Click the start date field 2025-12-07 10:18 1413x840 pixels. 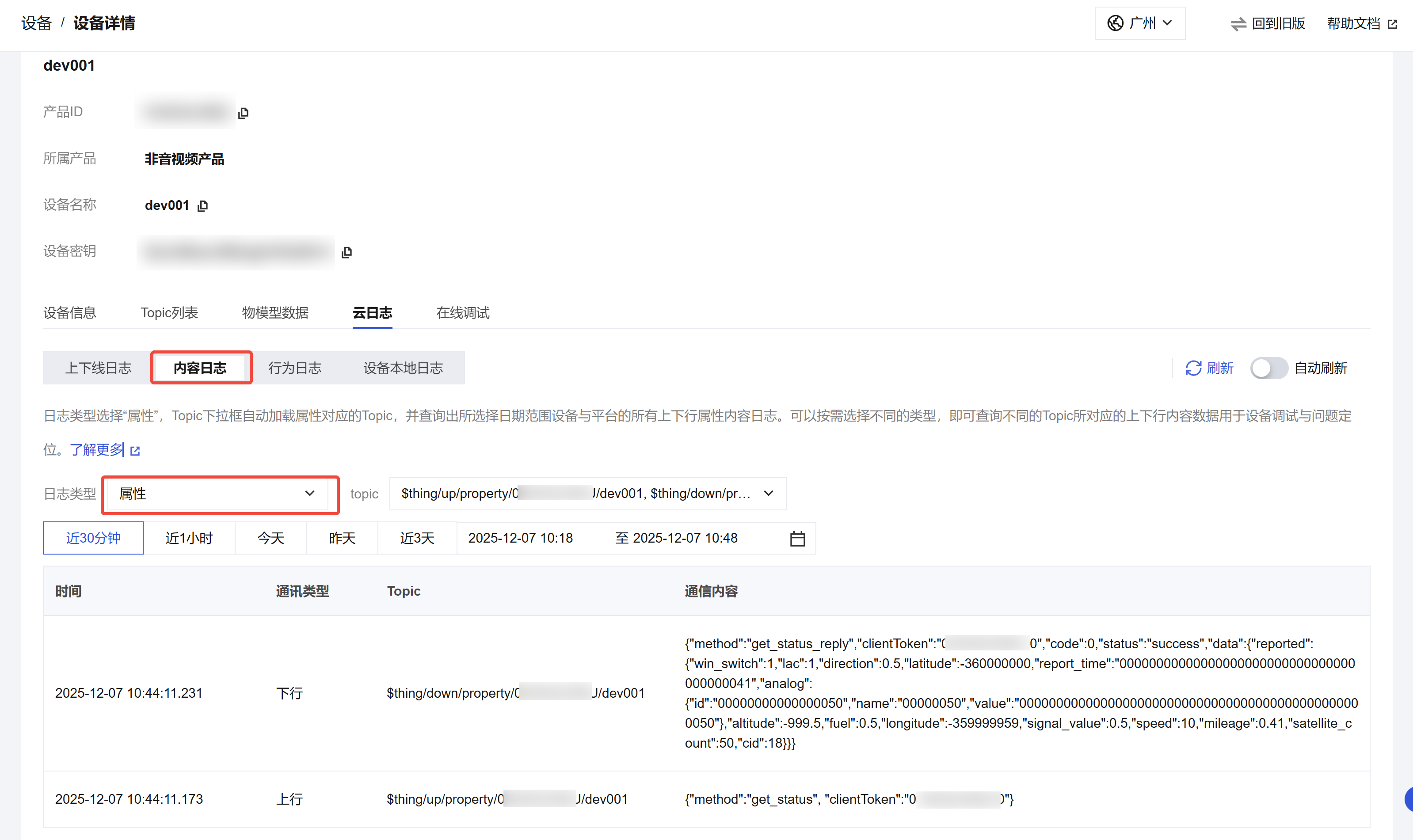(520, 538)
